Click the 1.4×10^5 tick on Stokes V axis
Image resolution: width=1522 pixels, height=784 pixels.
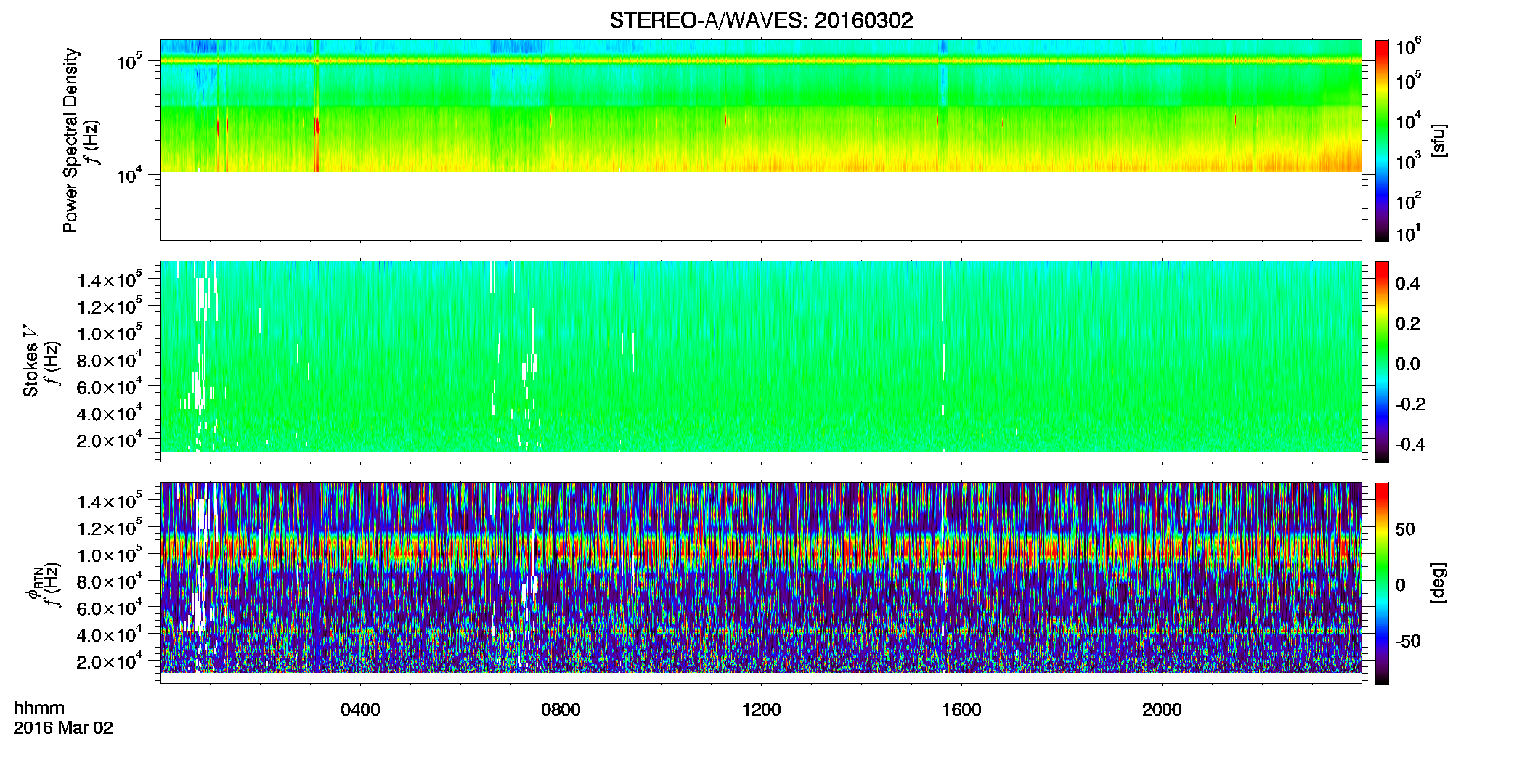tap(109, 279)
